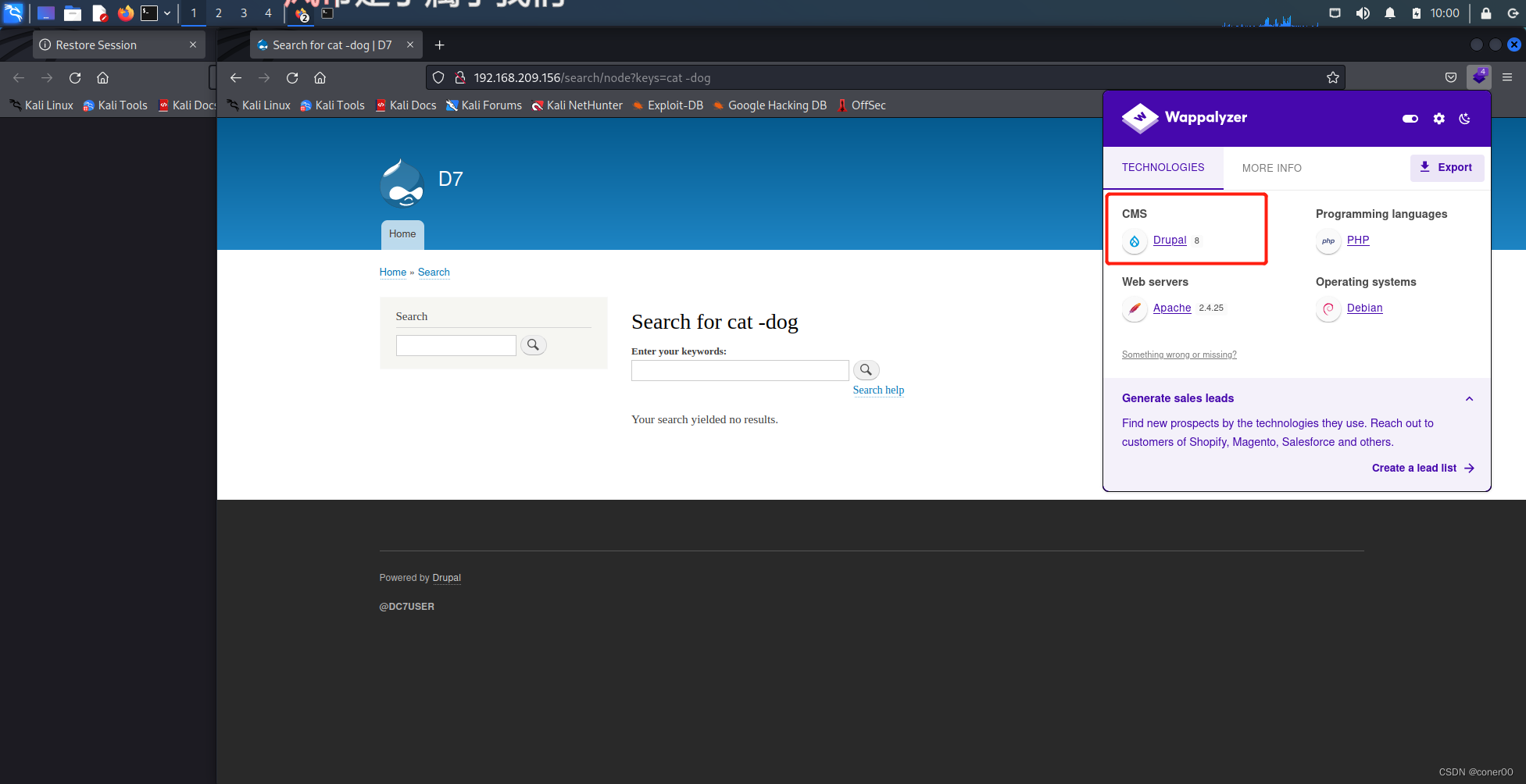Open the Drupal link under CMS

1170,240
